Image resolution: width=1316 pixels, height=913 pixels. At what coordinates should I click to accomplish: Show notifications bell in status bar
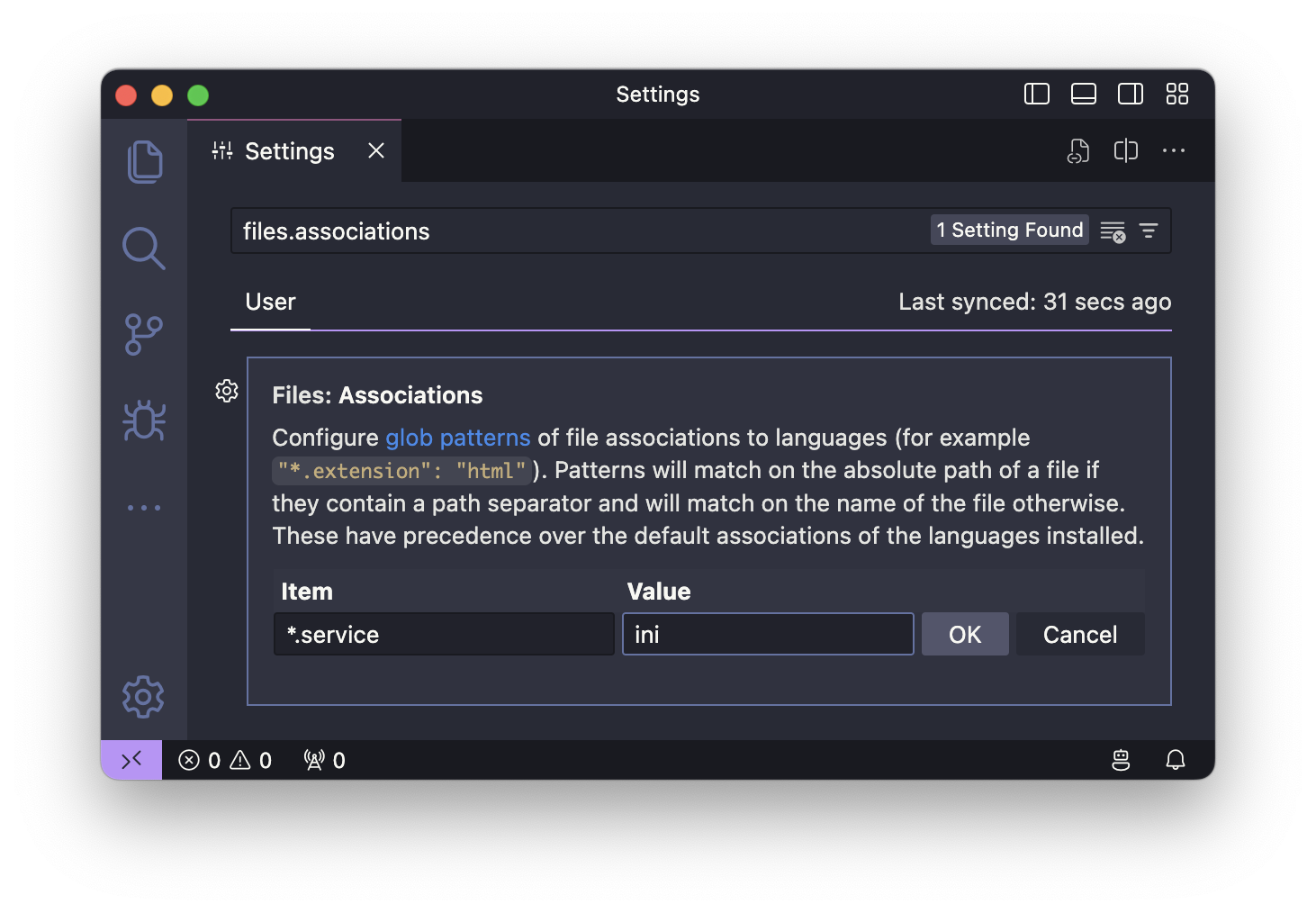(x=1175, y=760)
